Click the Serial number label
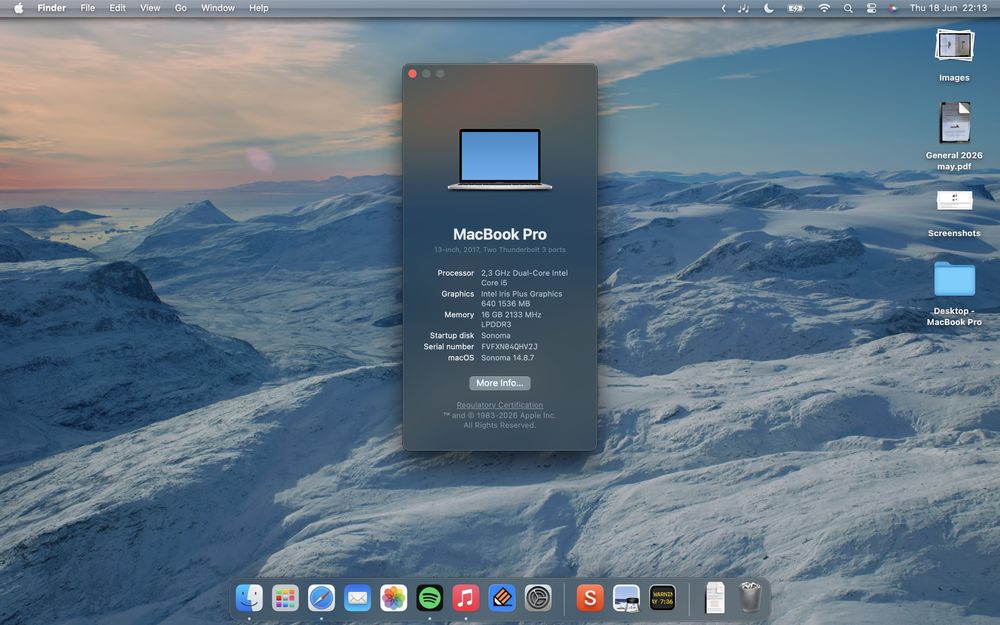Image resolution: width=1000 pixels, height=625 pixels. (449, 347)
